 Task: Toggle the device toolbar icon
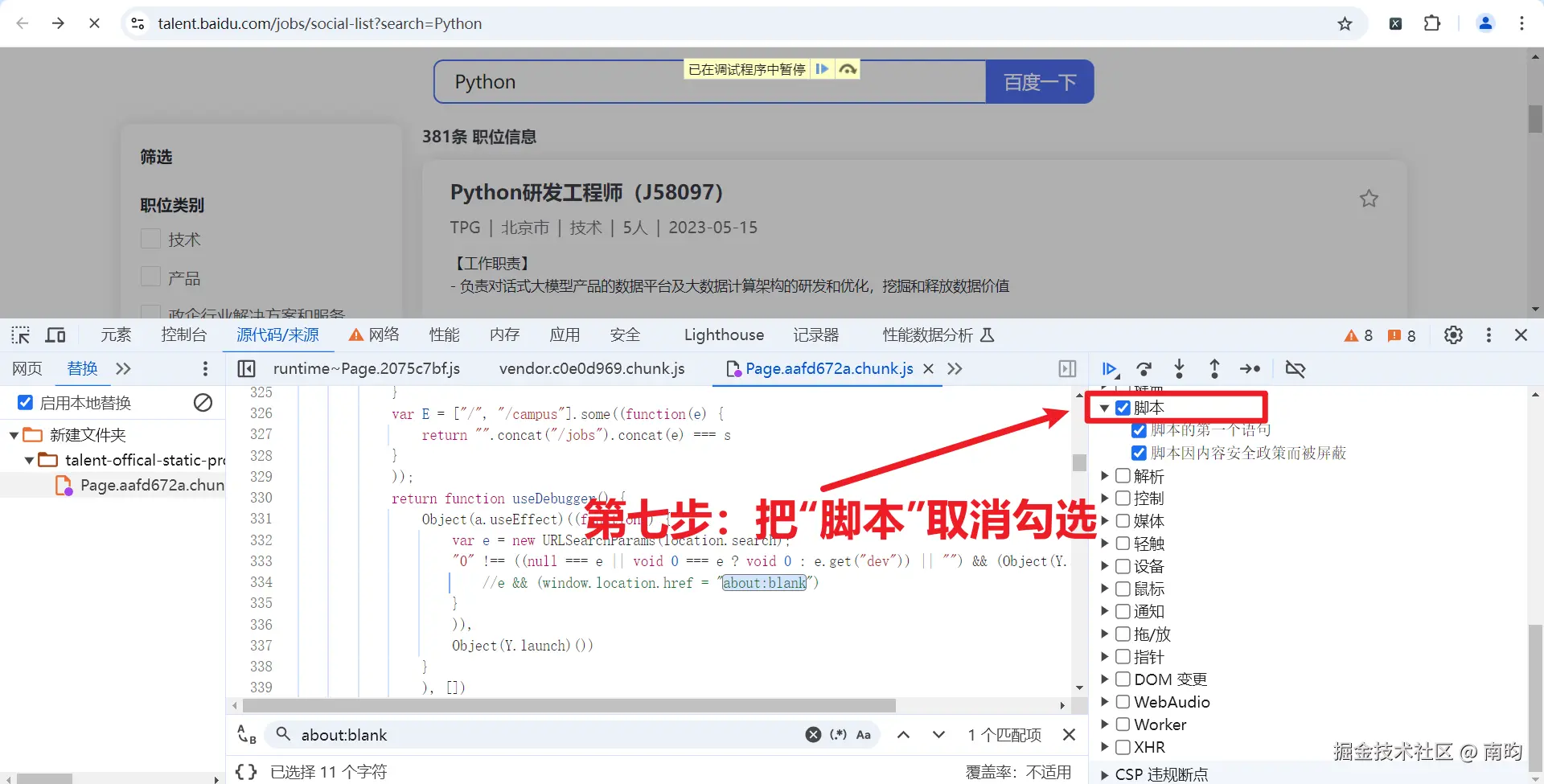coord(55,335)
